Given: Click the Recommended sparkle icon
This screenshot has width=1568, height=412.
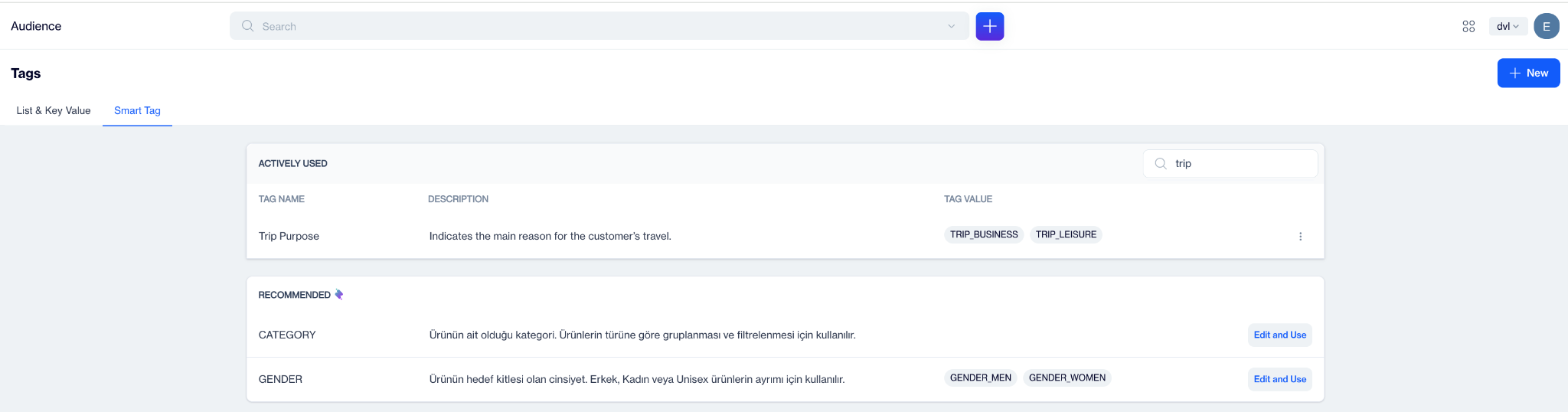Looking at the screenshot, I should click(x=338, y=295).
